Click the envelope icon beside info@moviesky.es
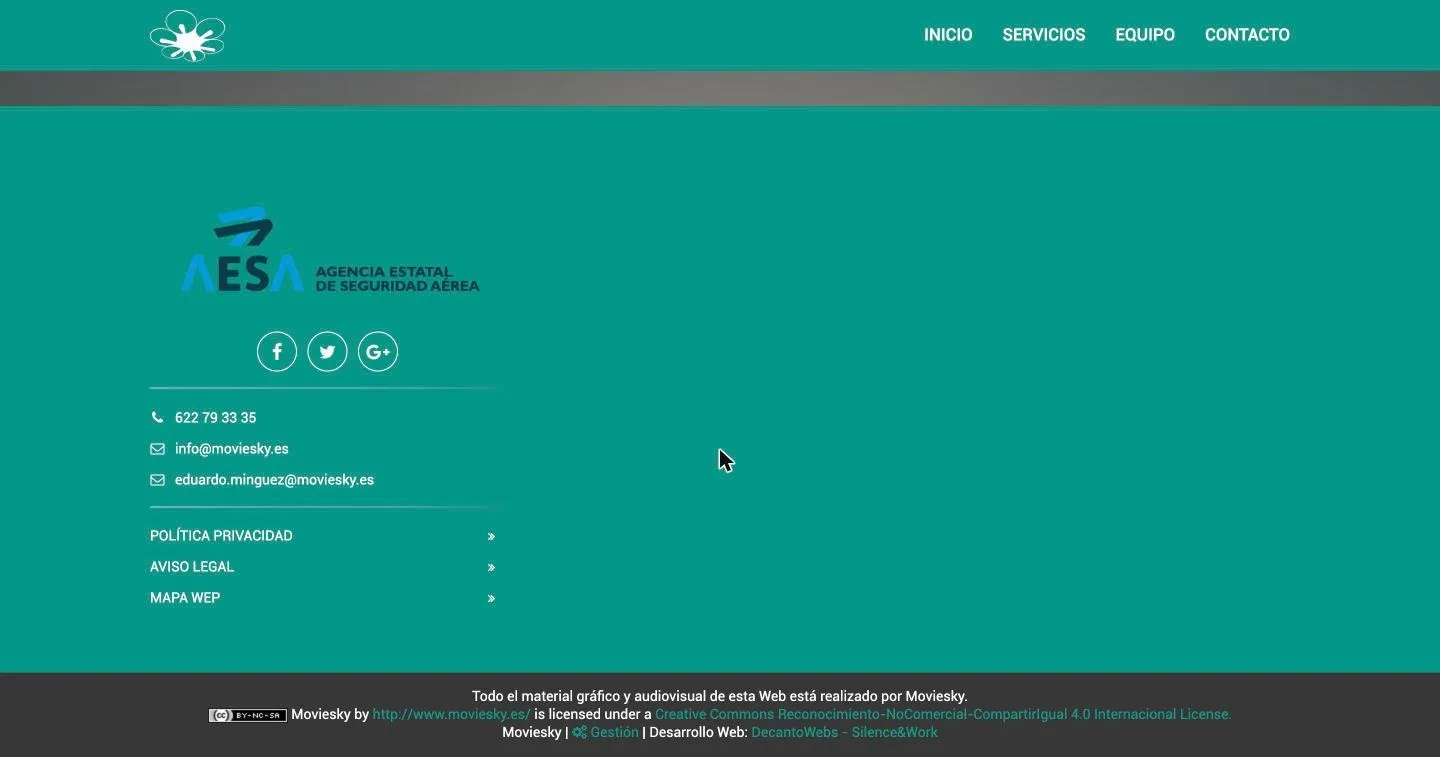The height and width of the screenshot is (757, 1440). pos(157,449)
